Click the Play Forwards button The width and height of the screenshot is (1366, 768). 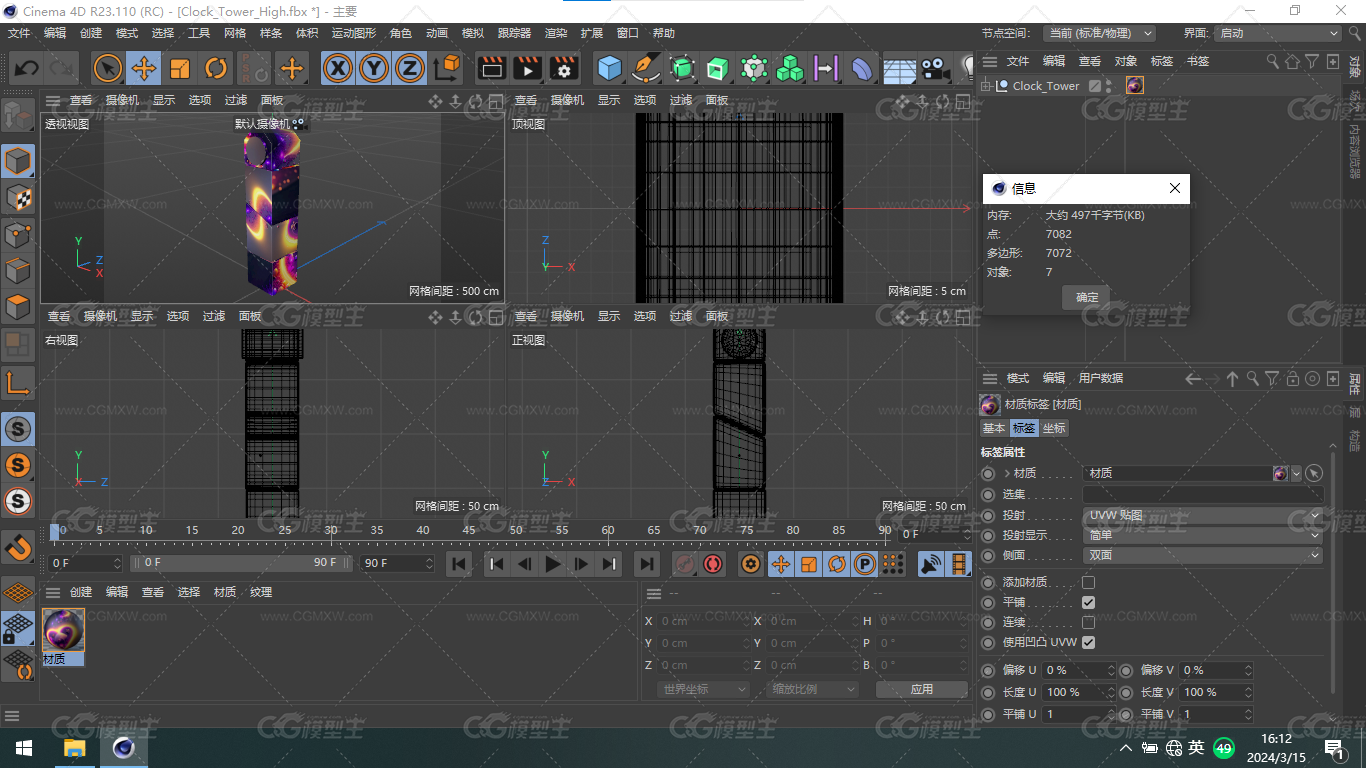(553, 564)
